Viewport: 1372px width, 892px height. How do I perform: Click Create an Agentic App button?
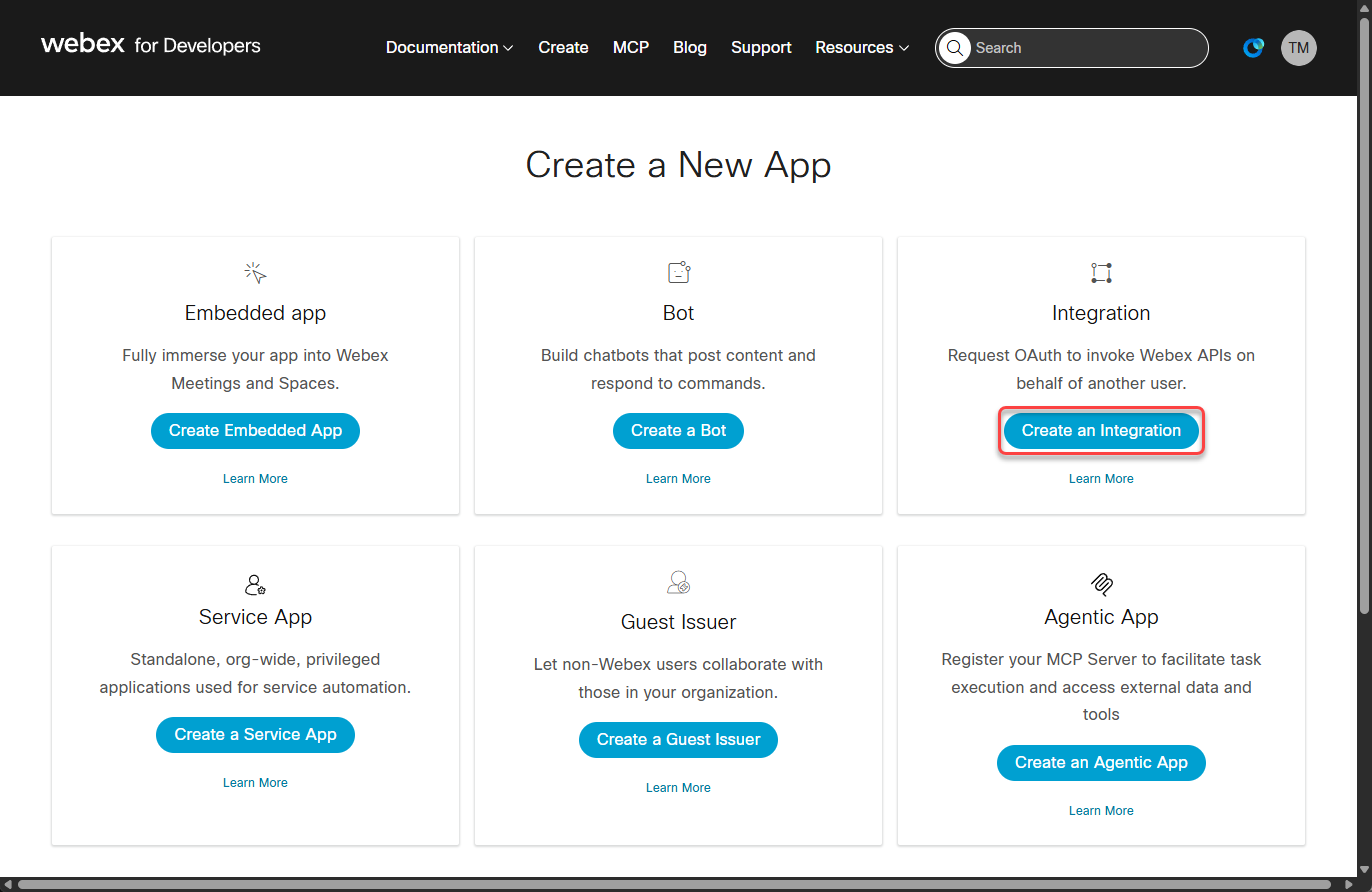[1101, 762]
